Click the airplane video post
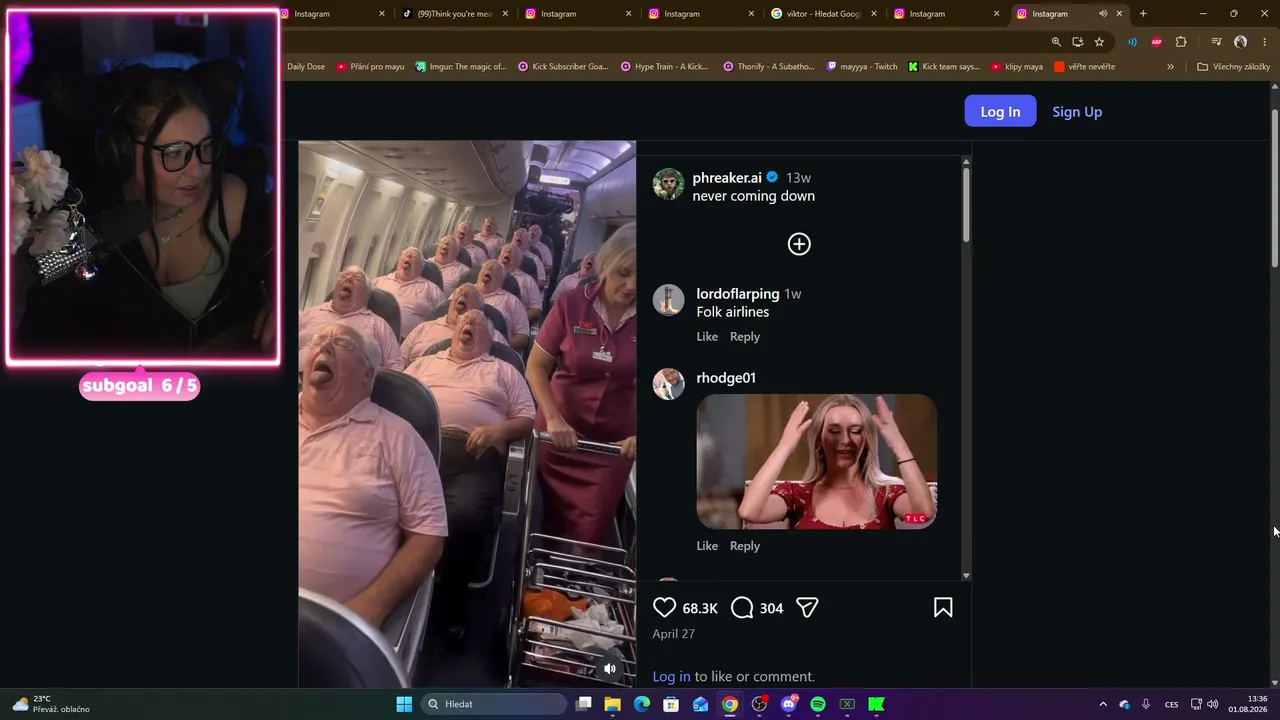 pos(467,414)
